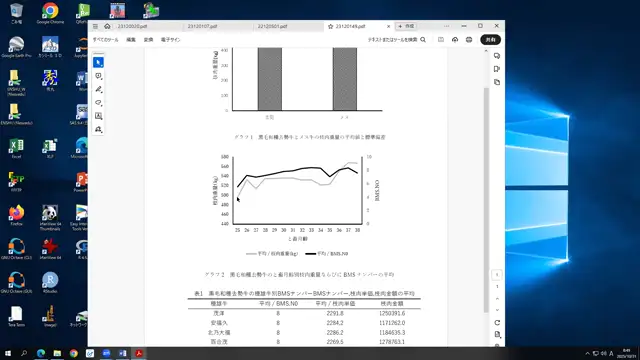Open Tera Term desktop shortcut
This screenshot has width=640, height=360.
pos(16,316)
